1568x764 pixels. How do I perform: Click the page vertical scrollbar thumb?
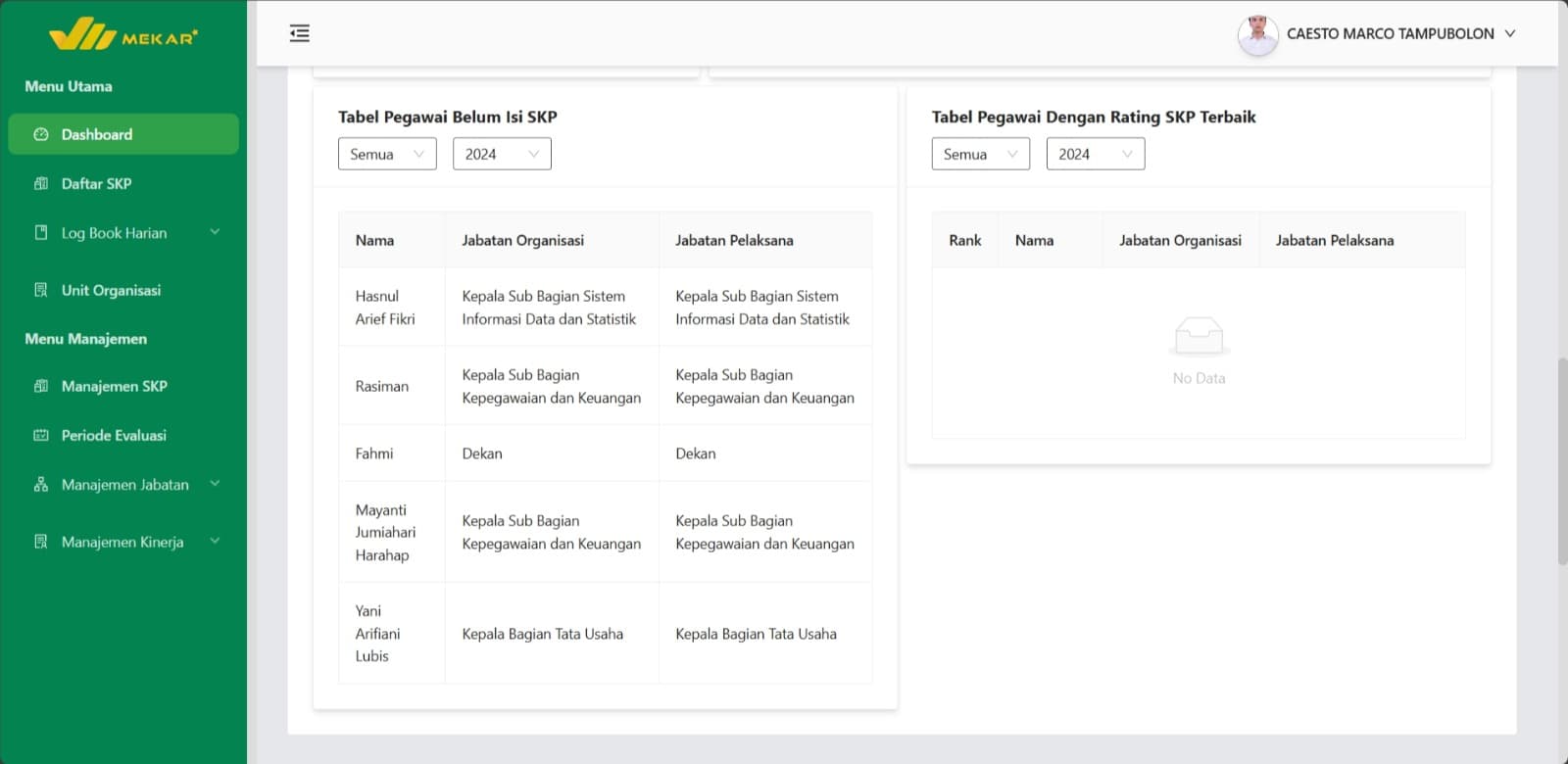click(1562, 460)
